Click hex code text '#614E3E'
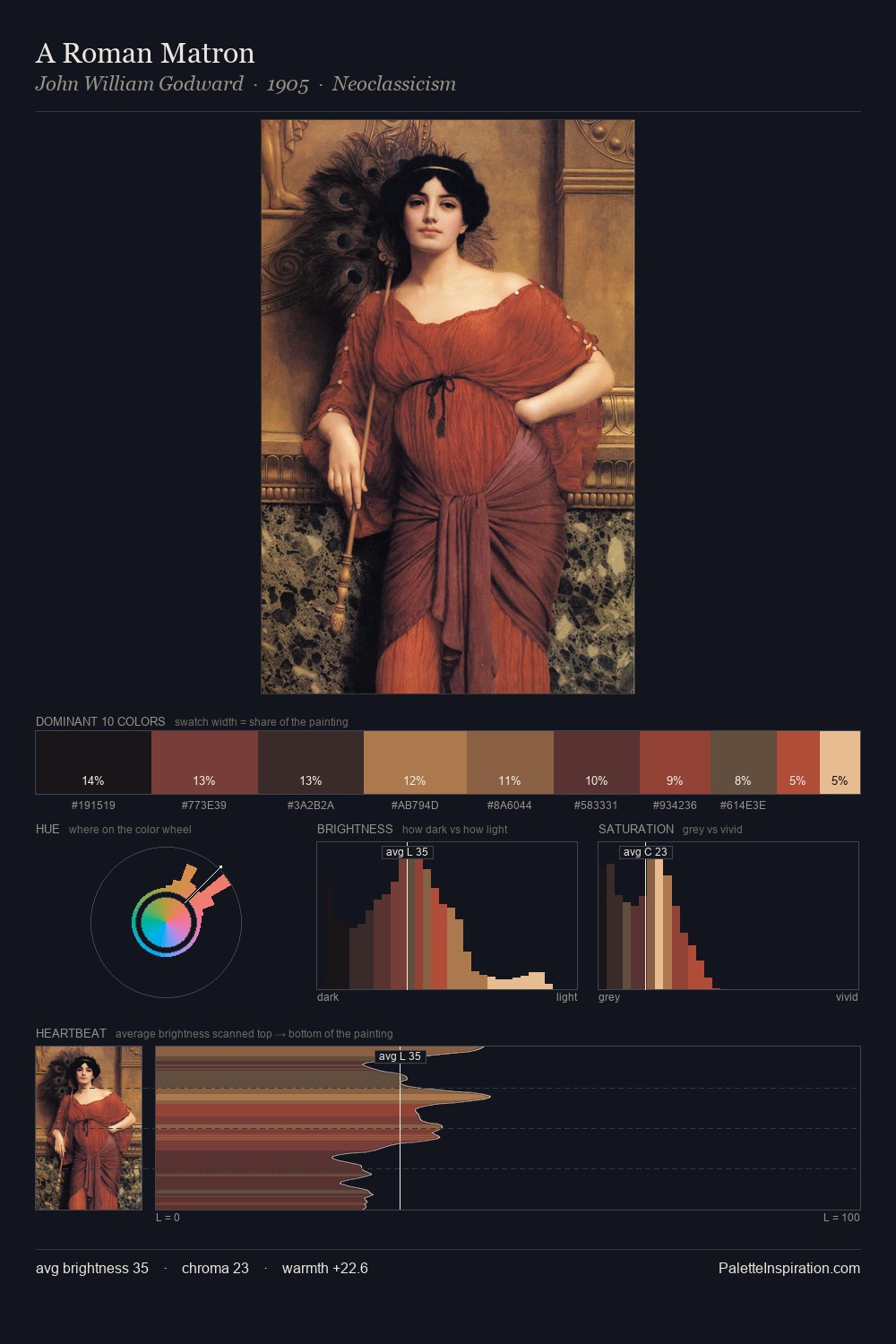The image size is (896, 1344). pyautogui.click(x=743, y=806)
